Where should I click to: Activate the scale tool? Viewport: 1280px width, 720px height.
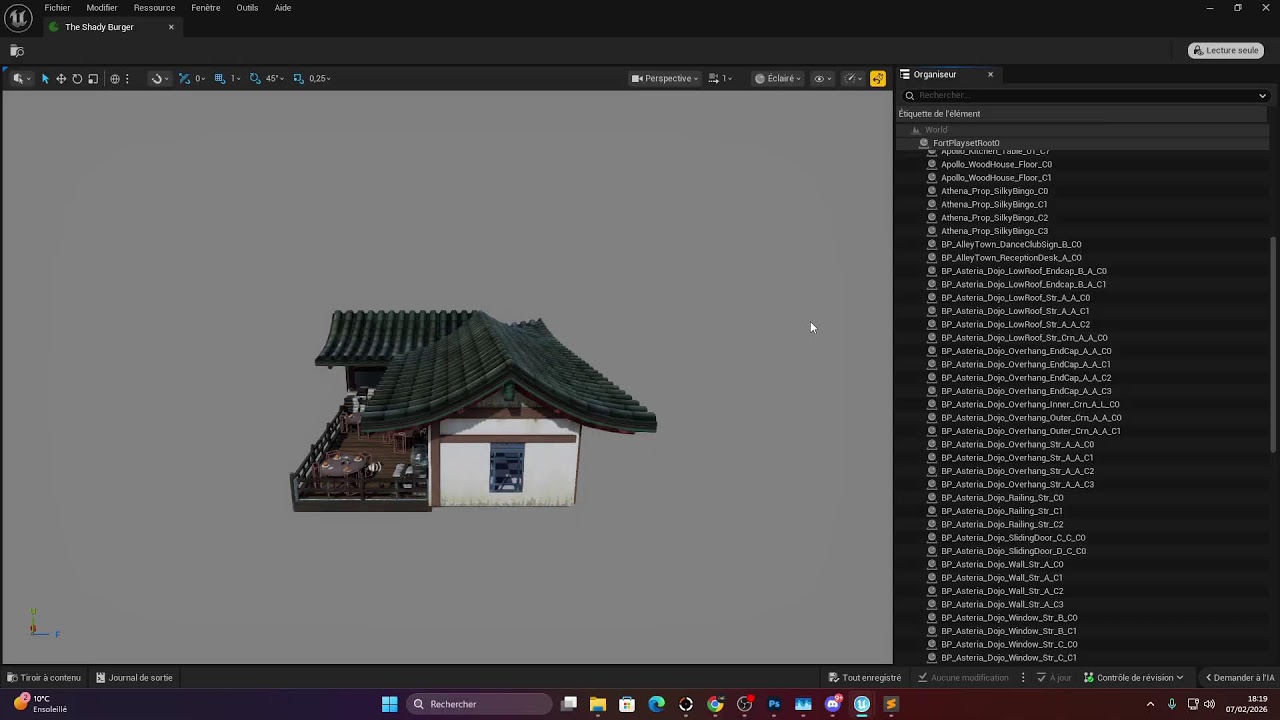pyautogui.click(x=93, y=78)
